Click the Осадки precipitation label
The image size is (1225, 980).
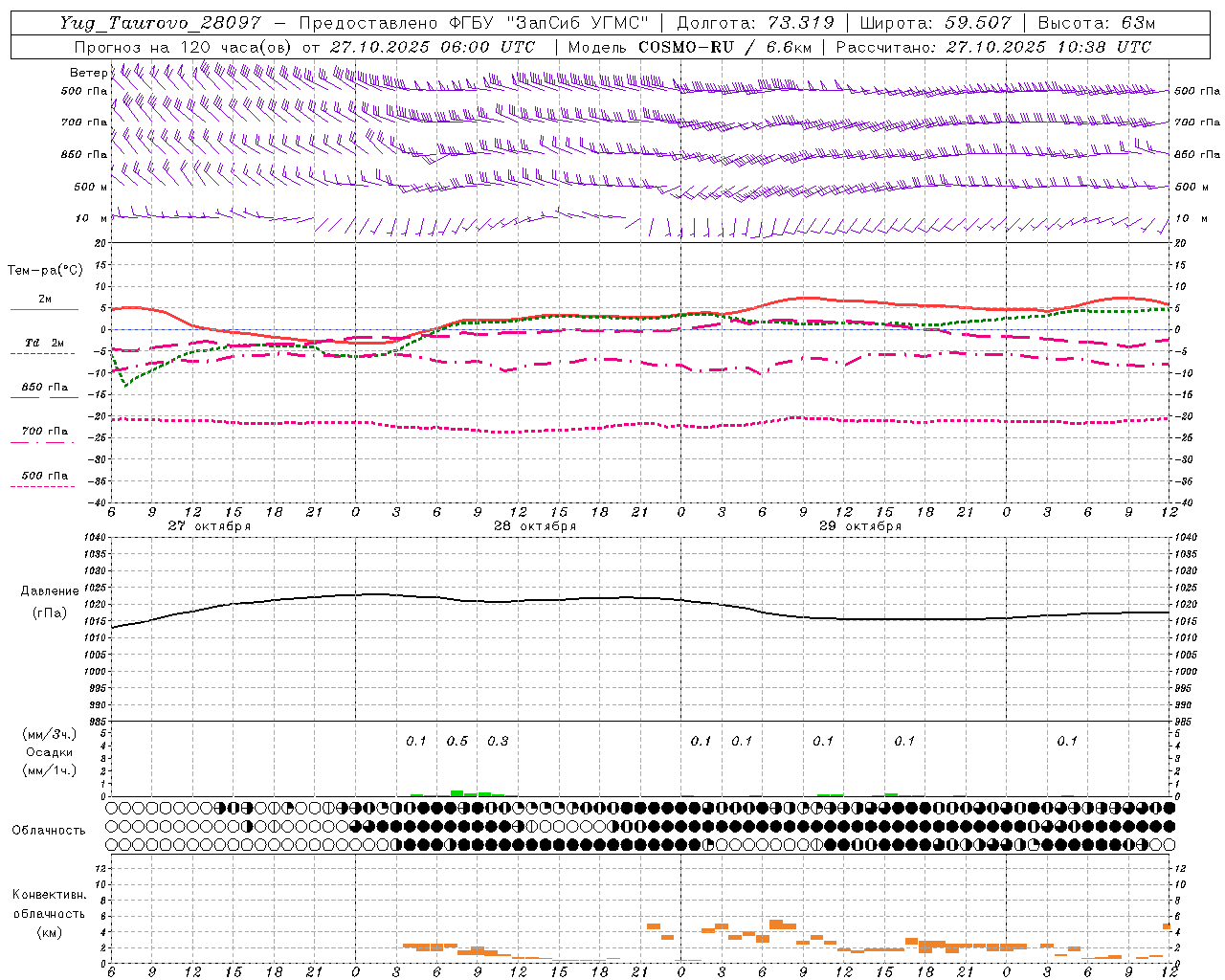pyautogui.click(x=49, y=752)
